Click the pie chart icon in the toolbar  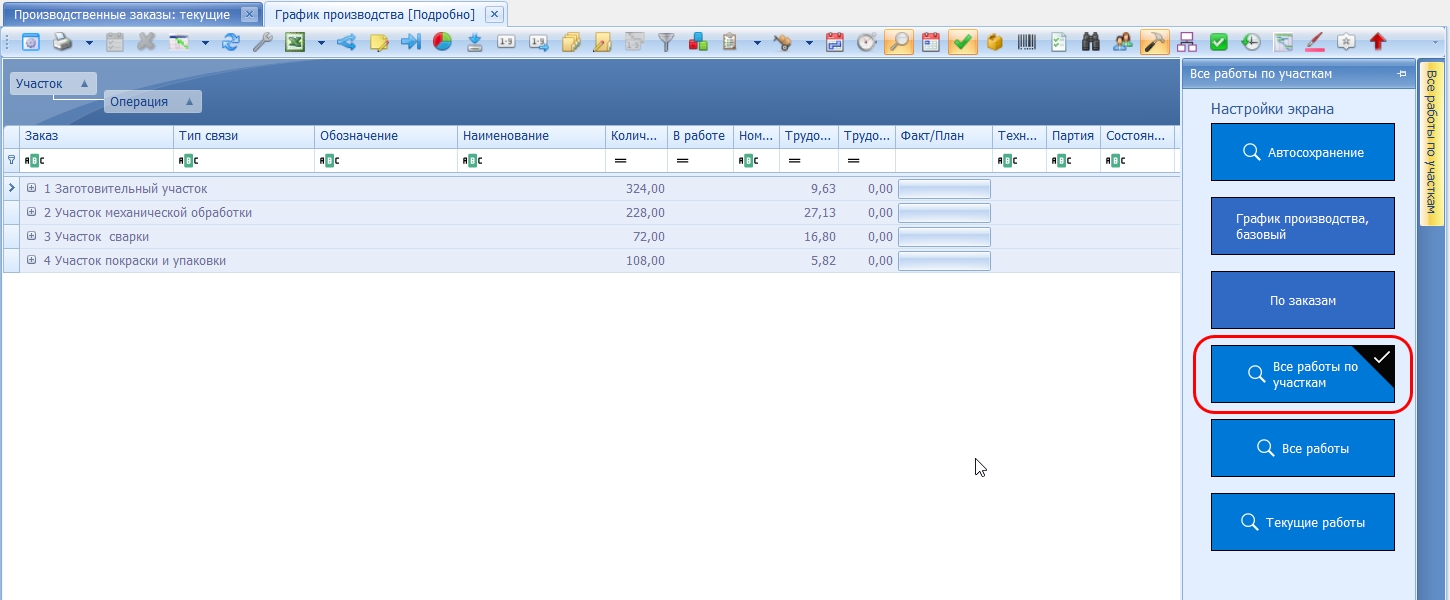pos(442,42)
